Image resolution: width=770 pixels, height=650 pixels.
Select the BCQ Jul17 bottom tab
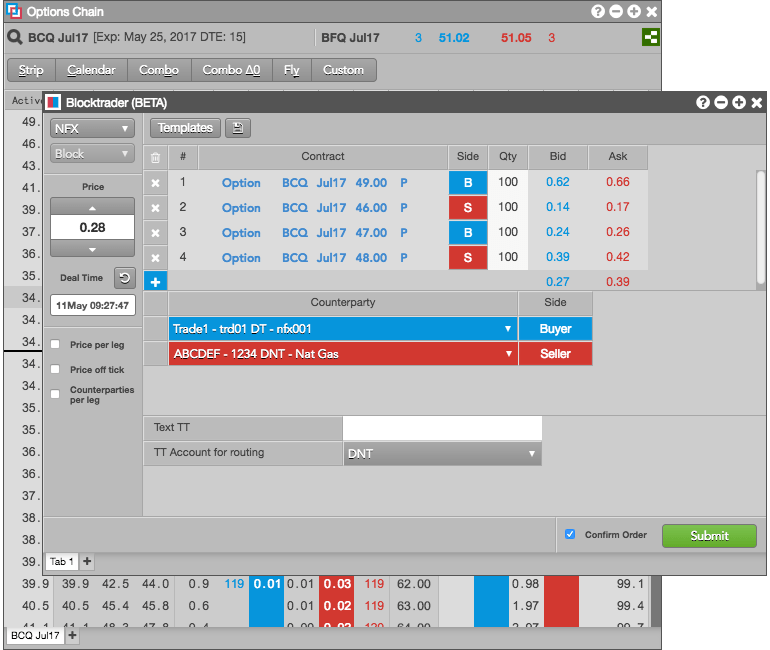[x=35, y=636]
